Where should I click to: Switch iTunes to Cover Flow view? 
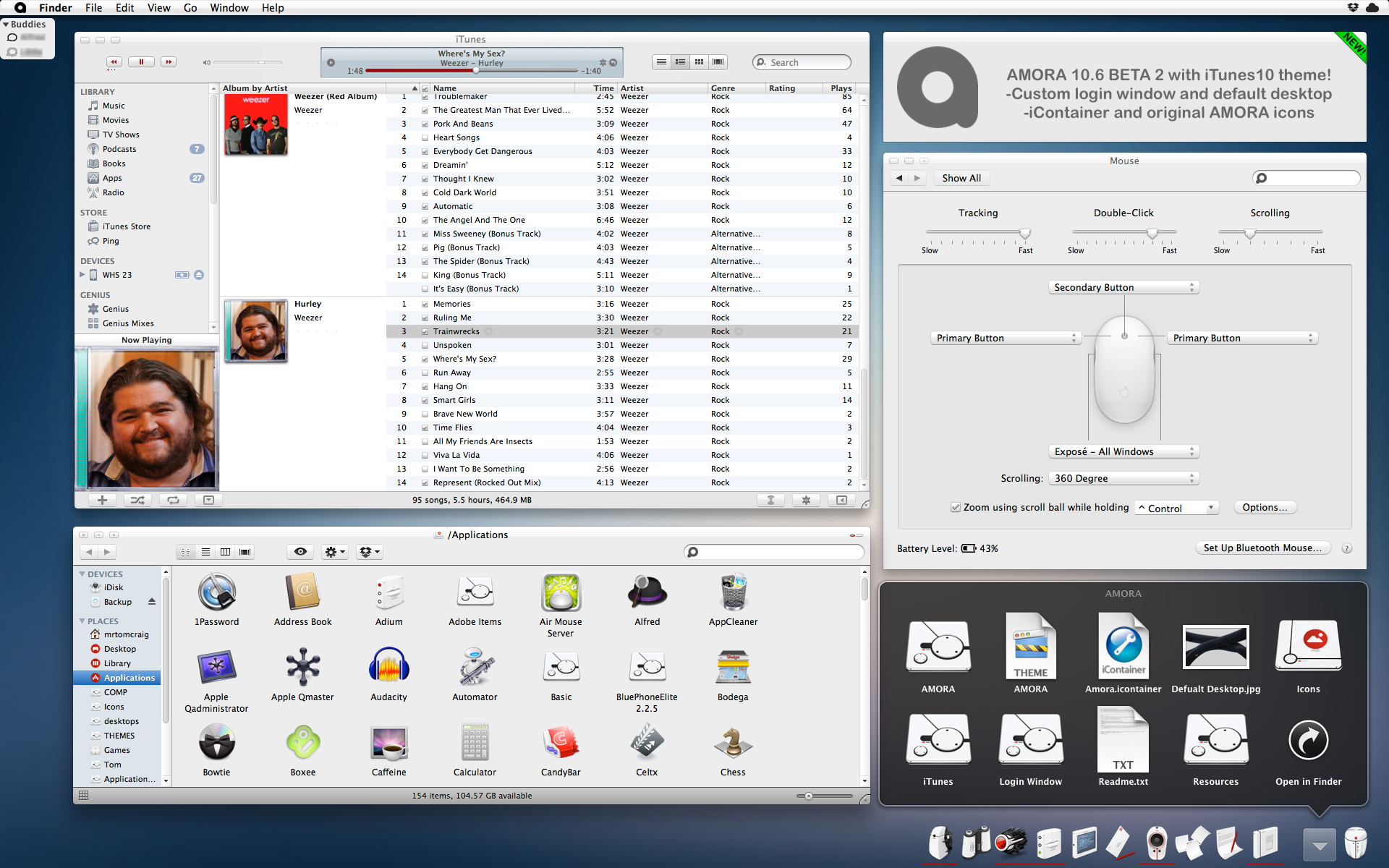click(x=718, y=62)
